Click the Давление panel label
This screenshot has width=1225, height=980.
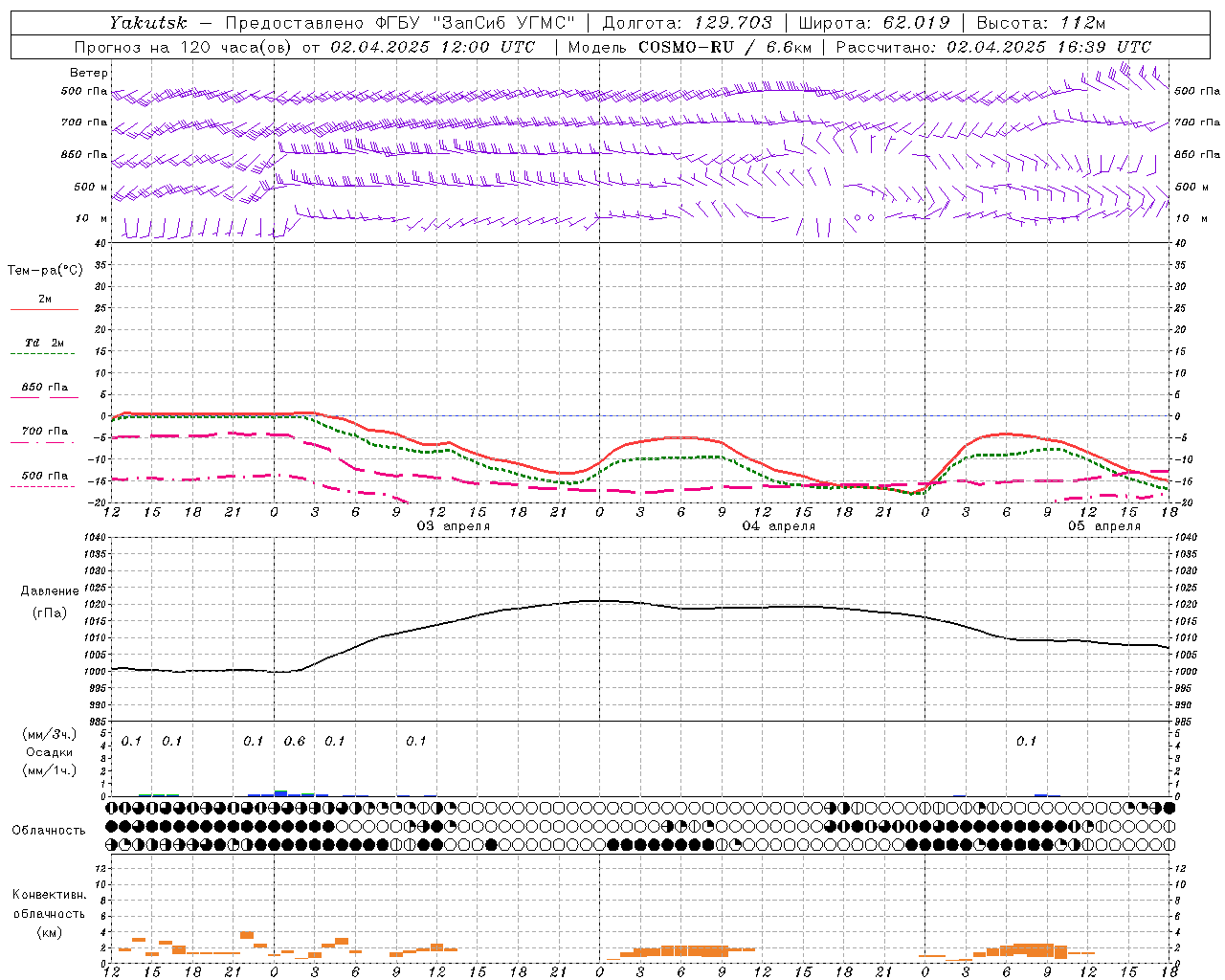(x=50, y=591)
